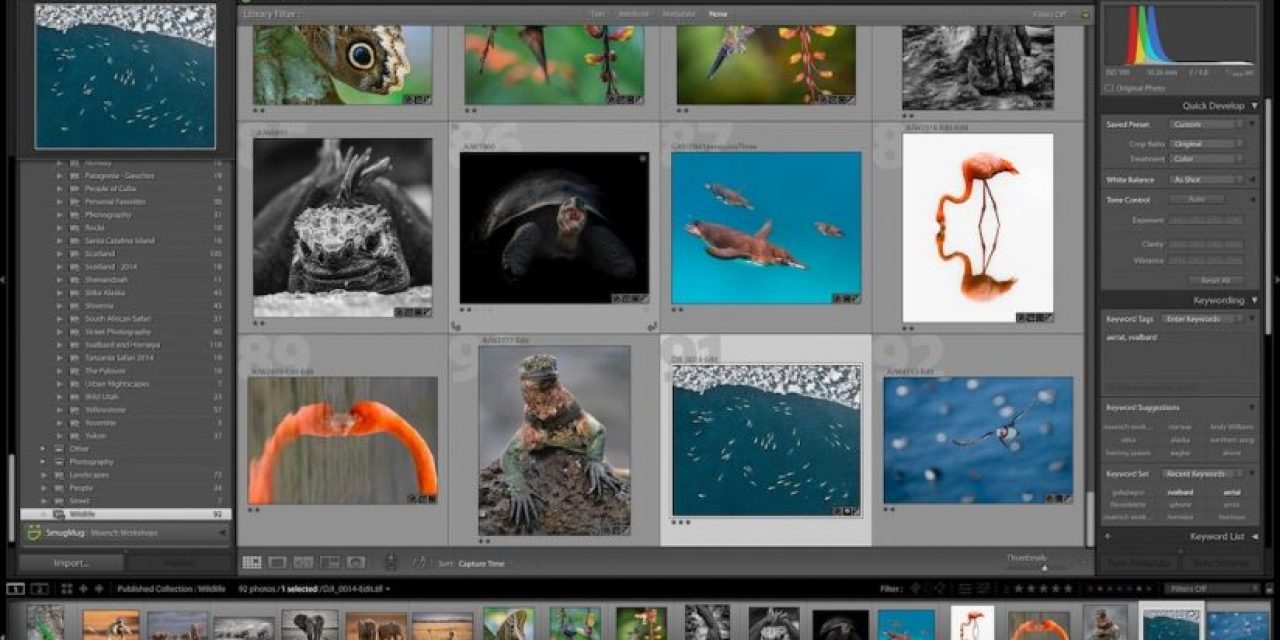Open the White Balance As Shot dropdown
The image size is (1280, 640).
tap(1205, 180)
